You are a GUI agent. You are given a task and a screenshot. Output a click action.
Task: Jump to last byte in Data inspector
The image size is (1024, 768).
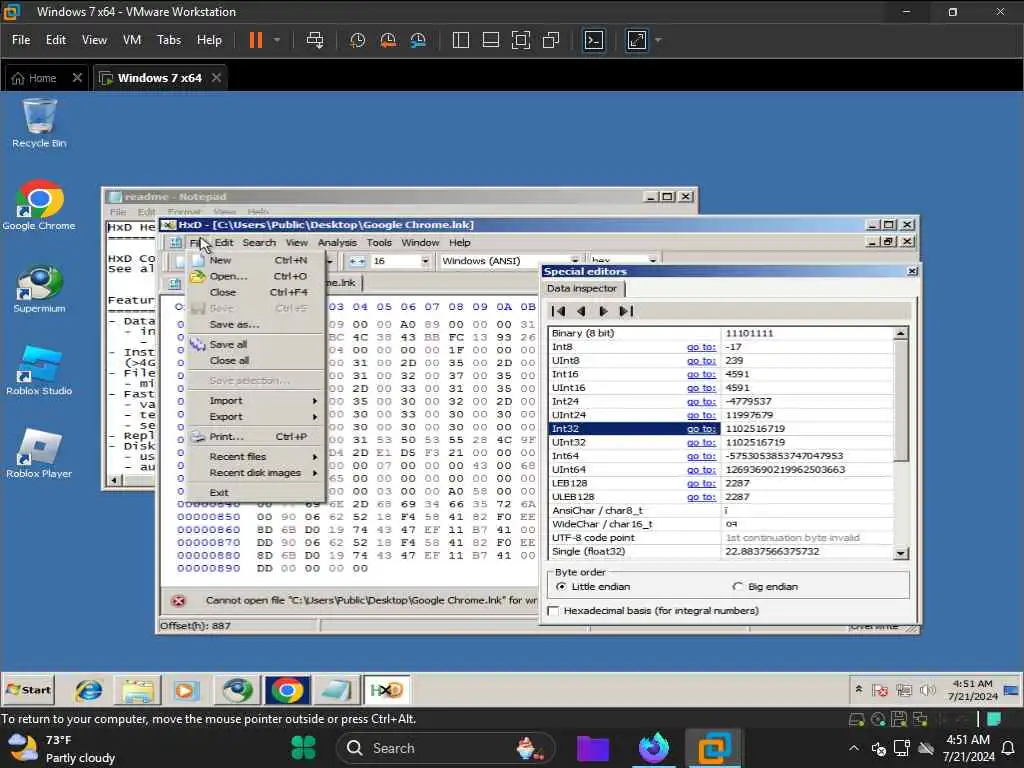(x=626, y=312)
